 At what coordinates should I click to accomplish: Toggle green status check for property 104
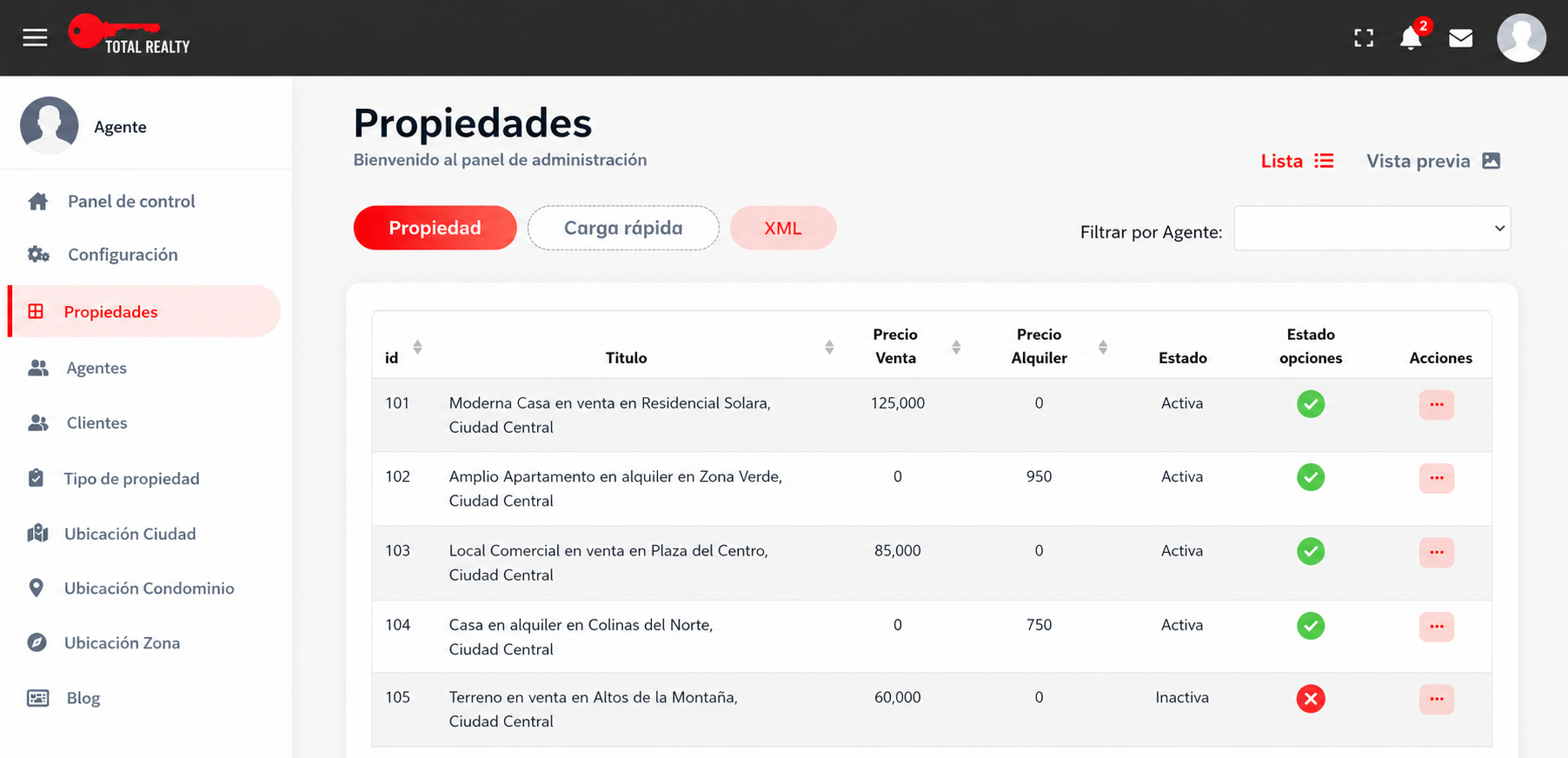[1310, 626]
